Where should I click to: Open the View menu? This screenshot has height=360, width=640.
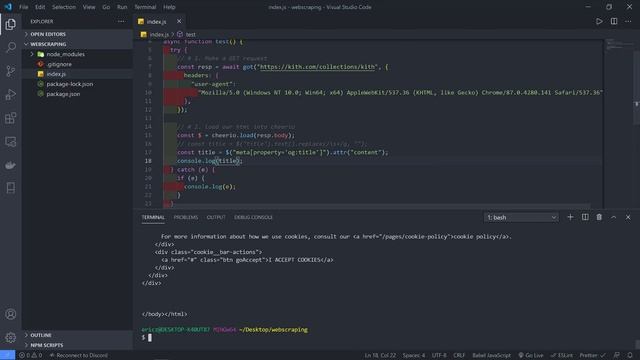pyautogui.click(x=89, y=7)
